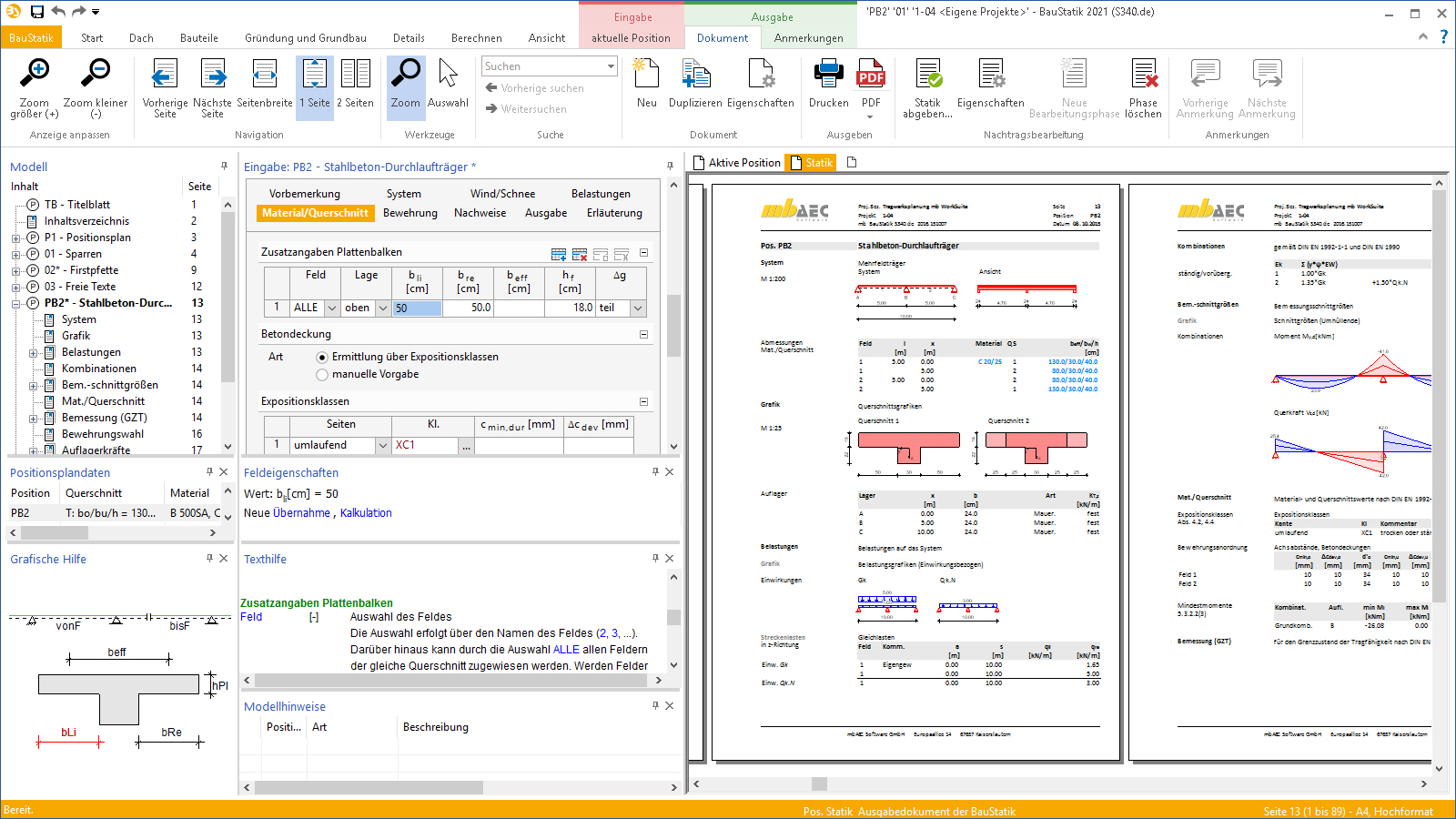Open the Bewehrung input tab
The image size is (1456, 819).
(410, 213)
